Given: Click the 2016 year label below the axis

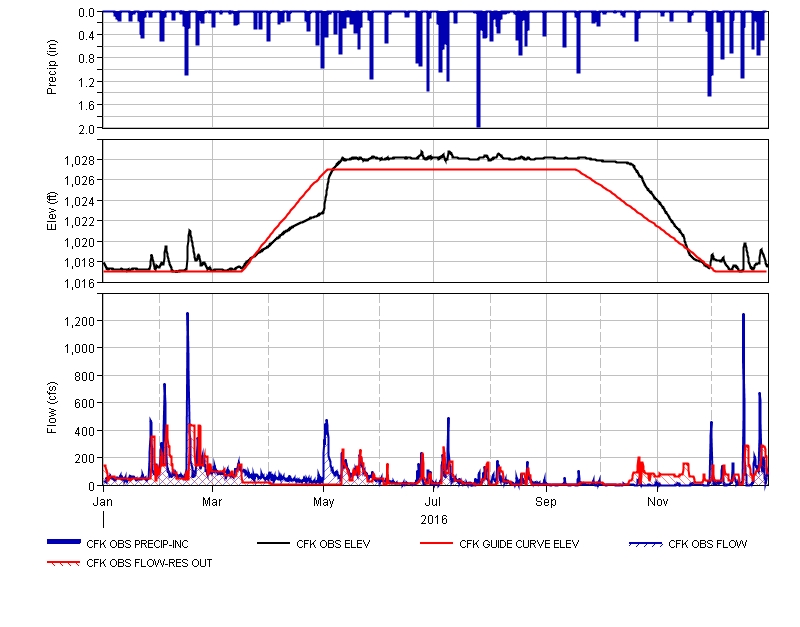Looking at the screenshot, I should coord(434,519).
